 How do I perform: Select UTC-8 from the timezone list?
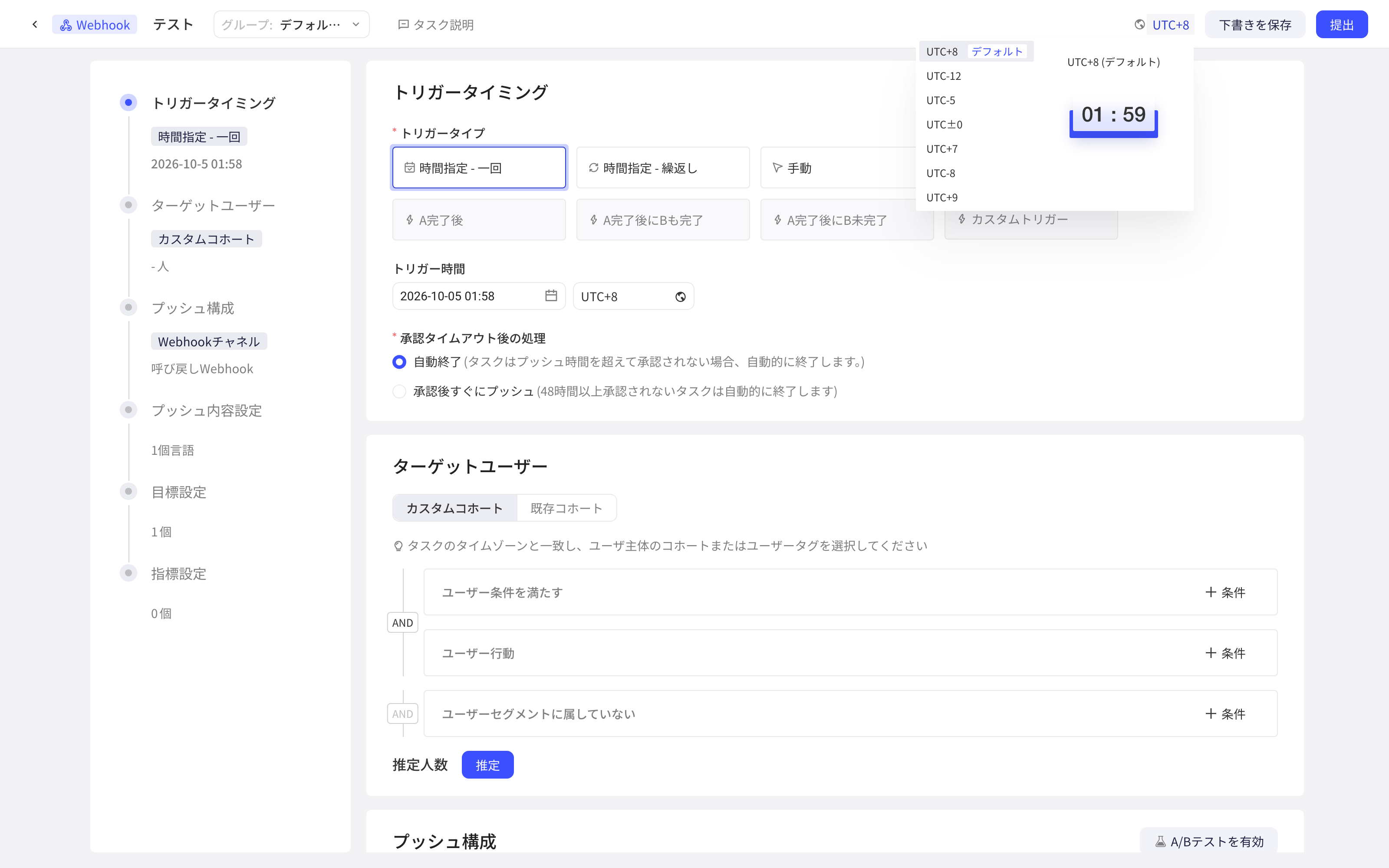coord(976,173)
